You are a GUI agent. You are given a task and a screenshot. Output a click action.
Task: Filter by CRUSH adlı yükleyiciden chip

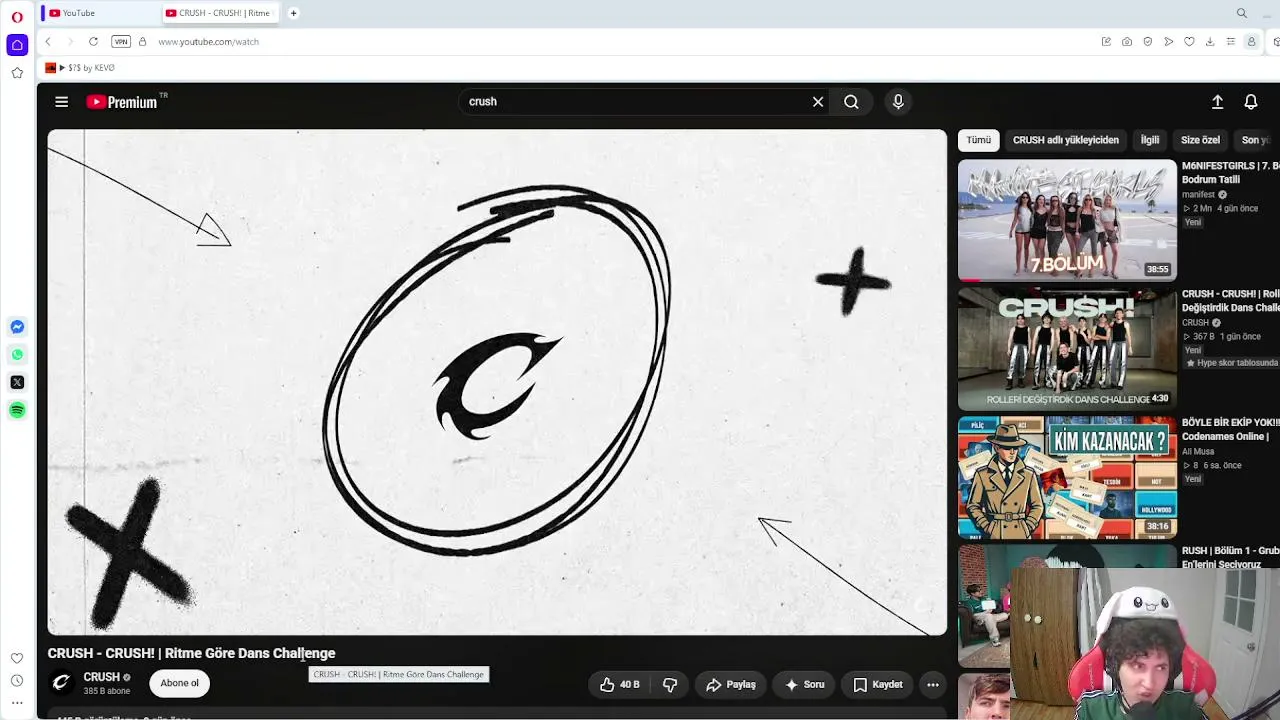click(1066, 140)
